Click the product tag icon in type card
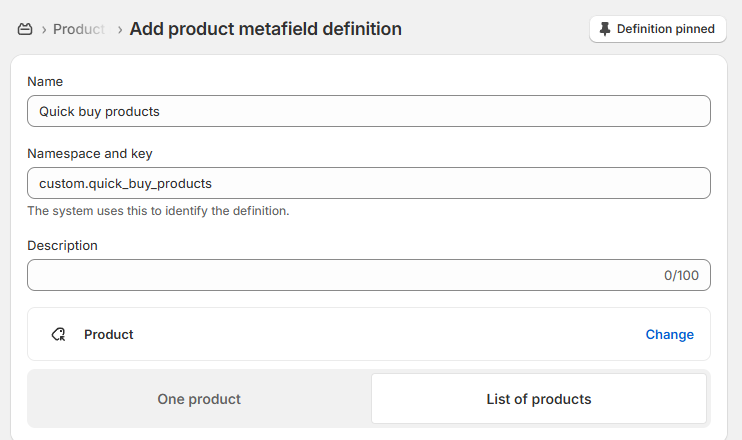This screenshot has width=742, height=440. (x=59, y=334)
